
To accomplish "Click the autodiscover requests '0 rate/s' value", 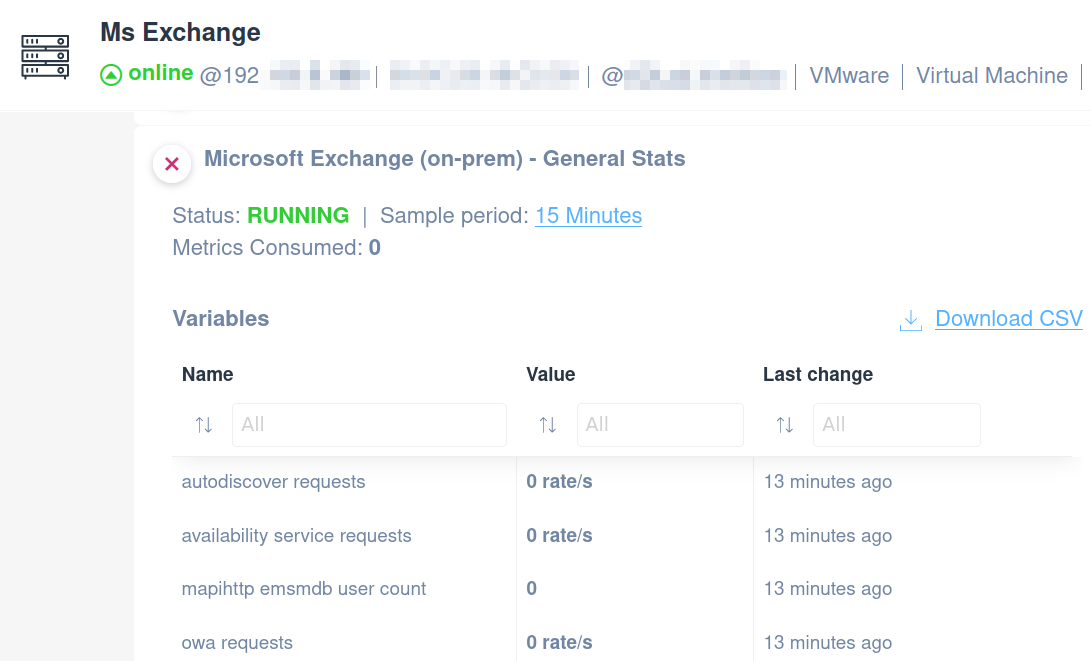I will coord(559,481).
